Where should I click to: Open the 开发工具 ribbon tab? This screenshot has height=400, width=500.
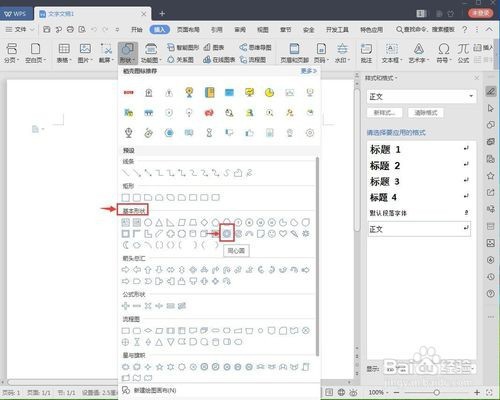point(337,30)
